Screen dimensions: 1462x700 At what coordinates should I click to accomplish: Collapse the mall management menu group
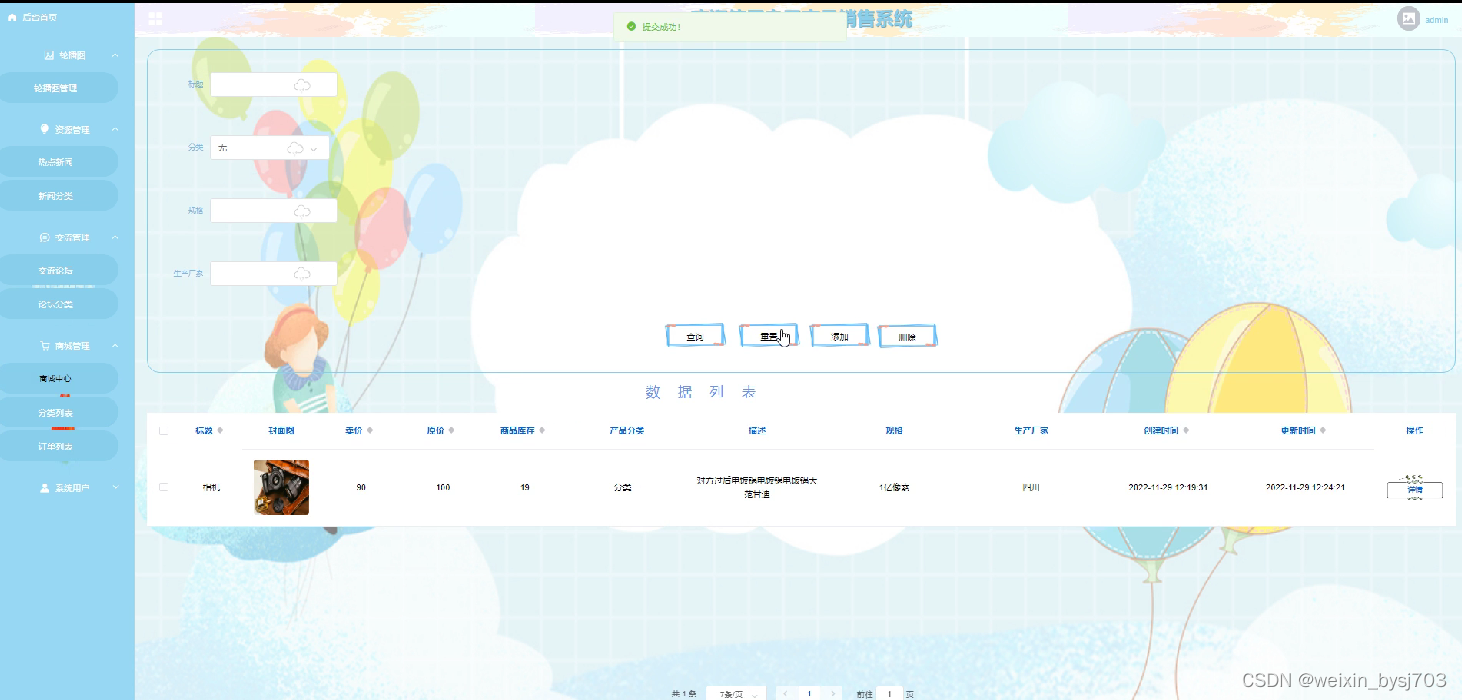pos(115,345)
